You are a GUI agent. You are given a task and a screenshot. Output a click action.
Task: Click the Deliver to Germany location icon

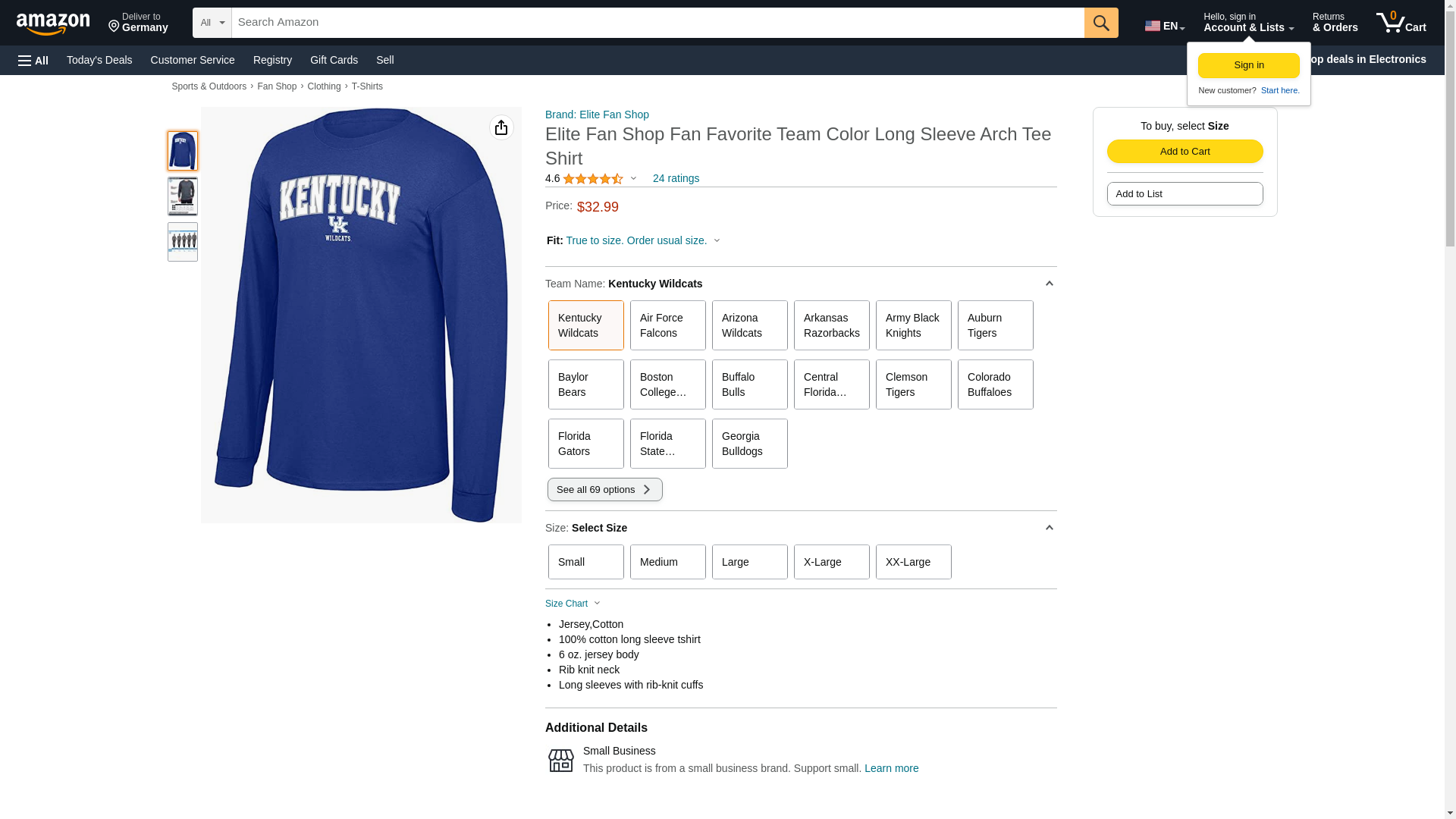(115, 27)
